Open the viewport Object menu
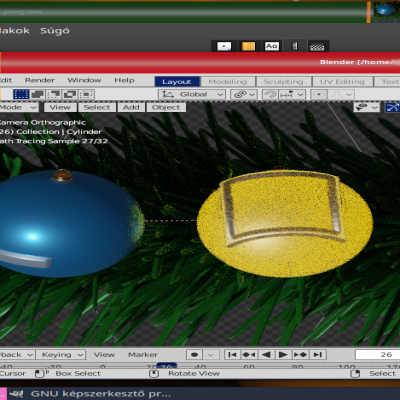This screenshot has width=400, height=400. (x=166, y=107)
